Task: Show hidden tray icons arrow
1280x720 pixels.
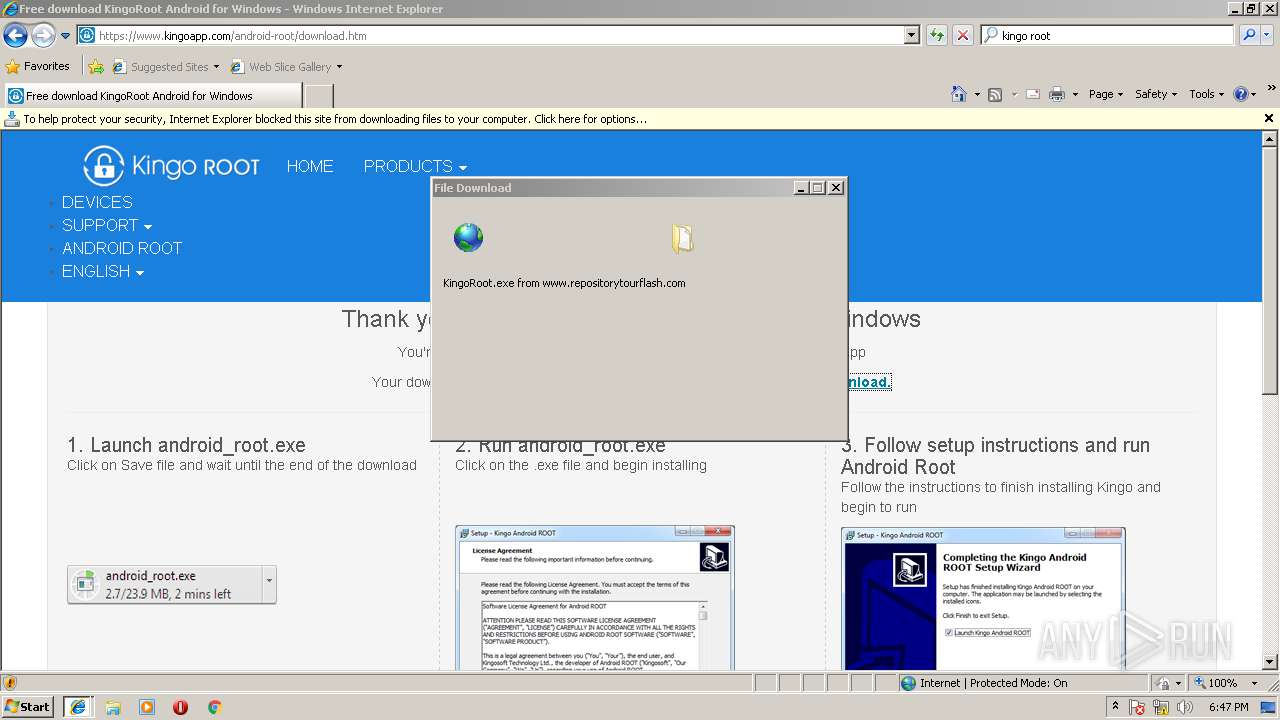Action: 1116,707
